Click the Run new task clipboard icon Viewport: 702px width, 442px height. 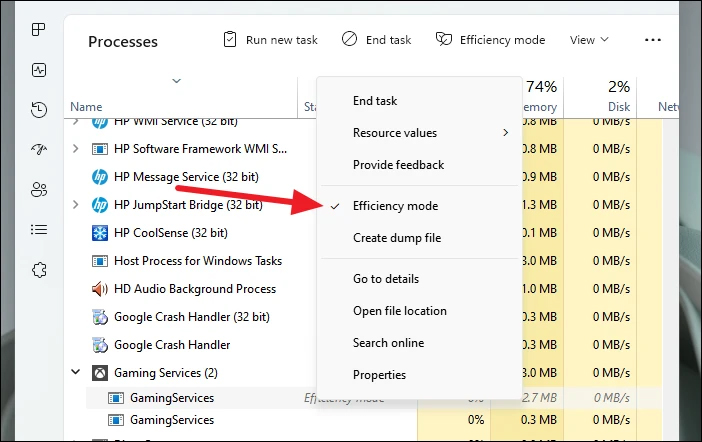230,39
